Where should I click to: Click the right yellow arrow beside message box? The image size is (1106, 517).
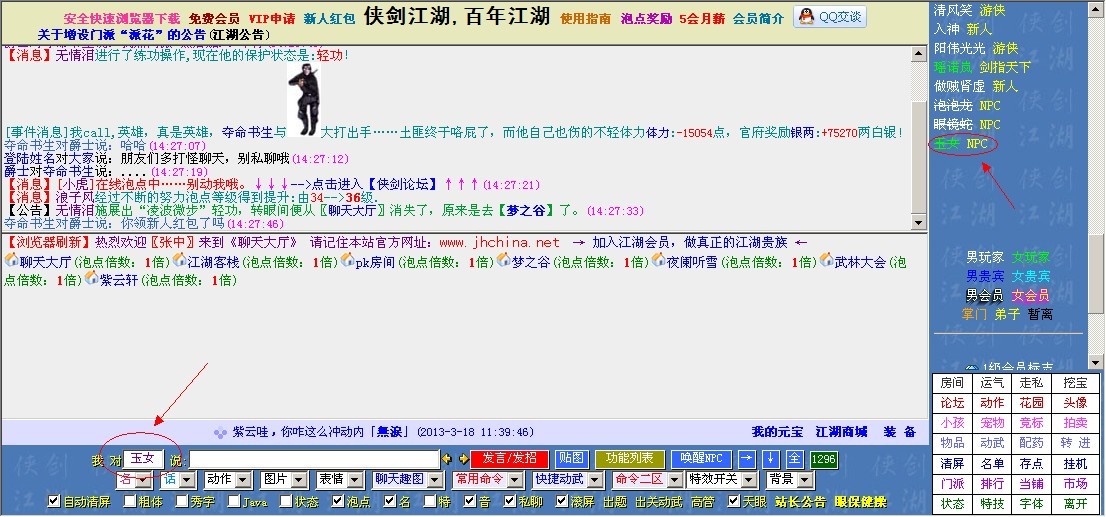click(463, 459)
